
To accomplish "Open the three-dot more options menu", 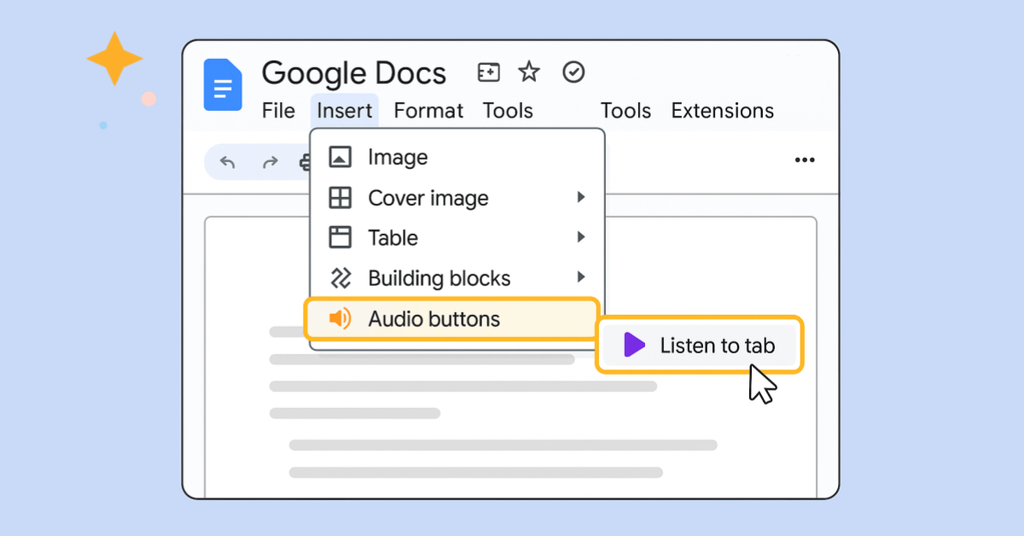I will 804,160.
